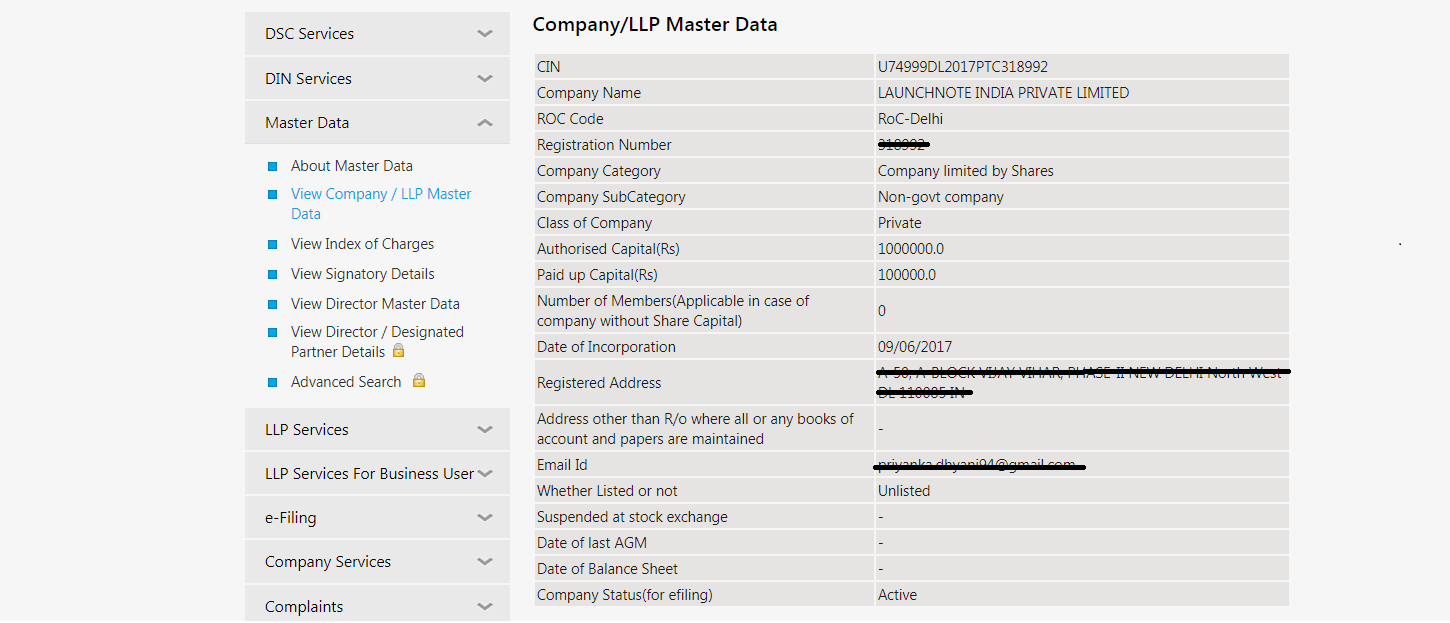Click the incorporation date 09/06/2017

(915, 347)
